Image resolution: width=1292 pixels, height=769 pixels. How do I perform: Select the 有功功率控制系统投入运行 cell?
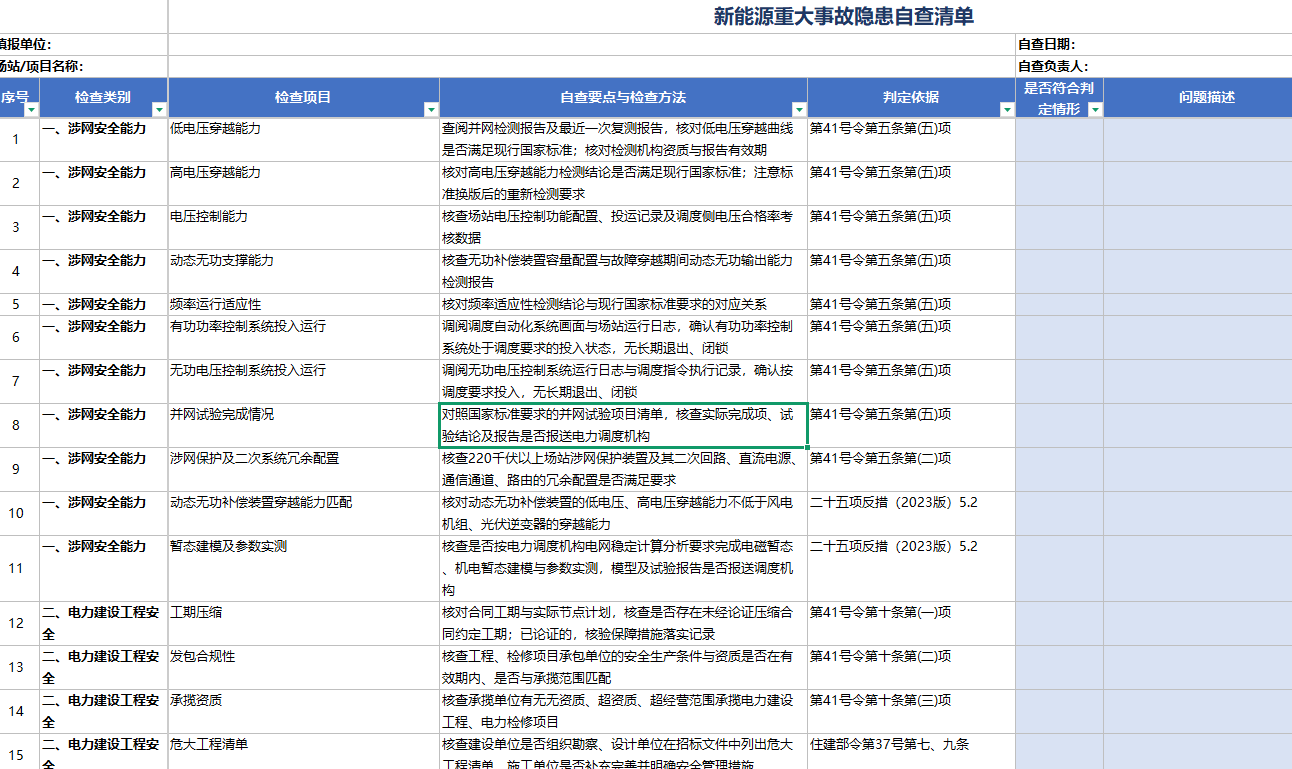pyautogui.click(x=304, y=337)
